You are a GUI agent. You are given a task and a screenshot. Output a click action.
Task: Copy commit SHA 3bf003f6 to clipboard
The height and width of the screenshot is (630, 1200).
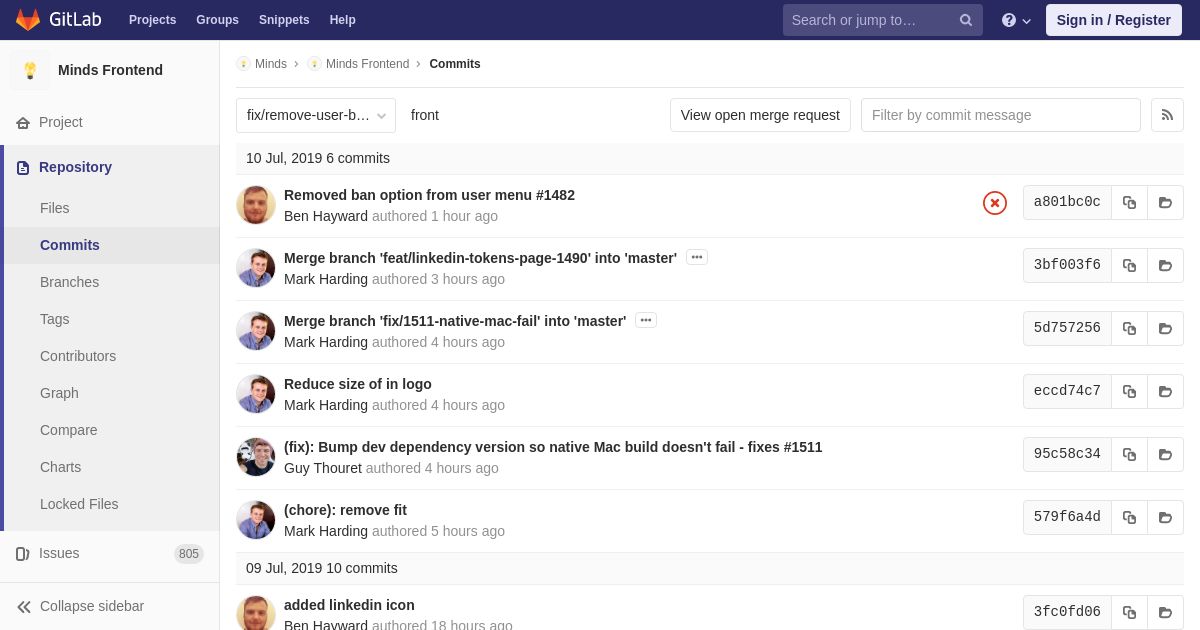point(1129,265)
